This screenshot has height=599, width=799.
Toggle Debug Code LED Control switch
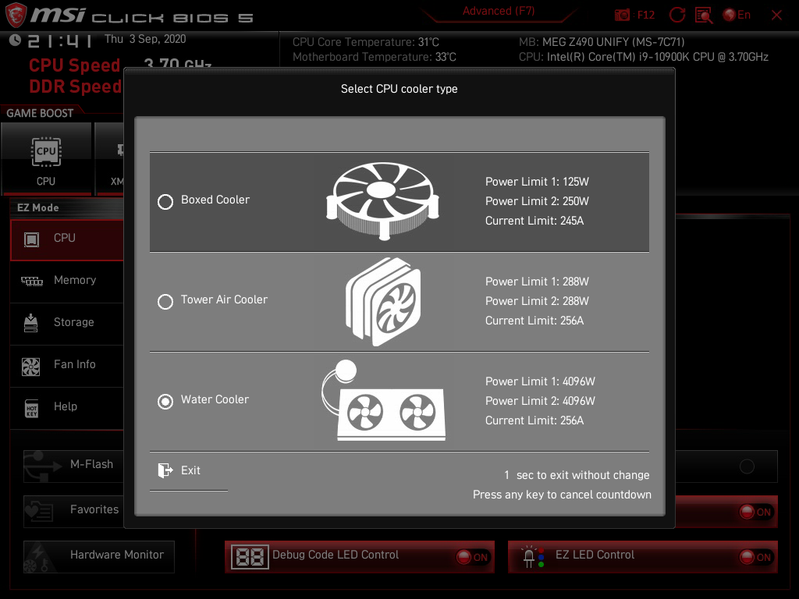click(472, 557)
